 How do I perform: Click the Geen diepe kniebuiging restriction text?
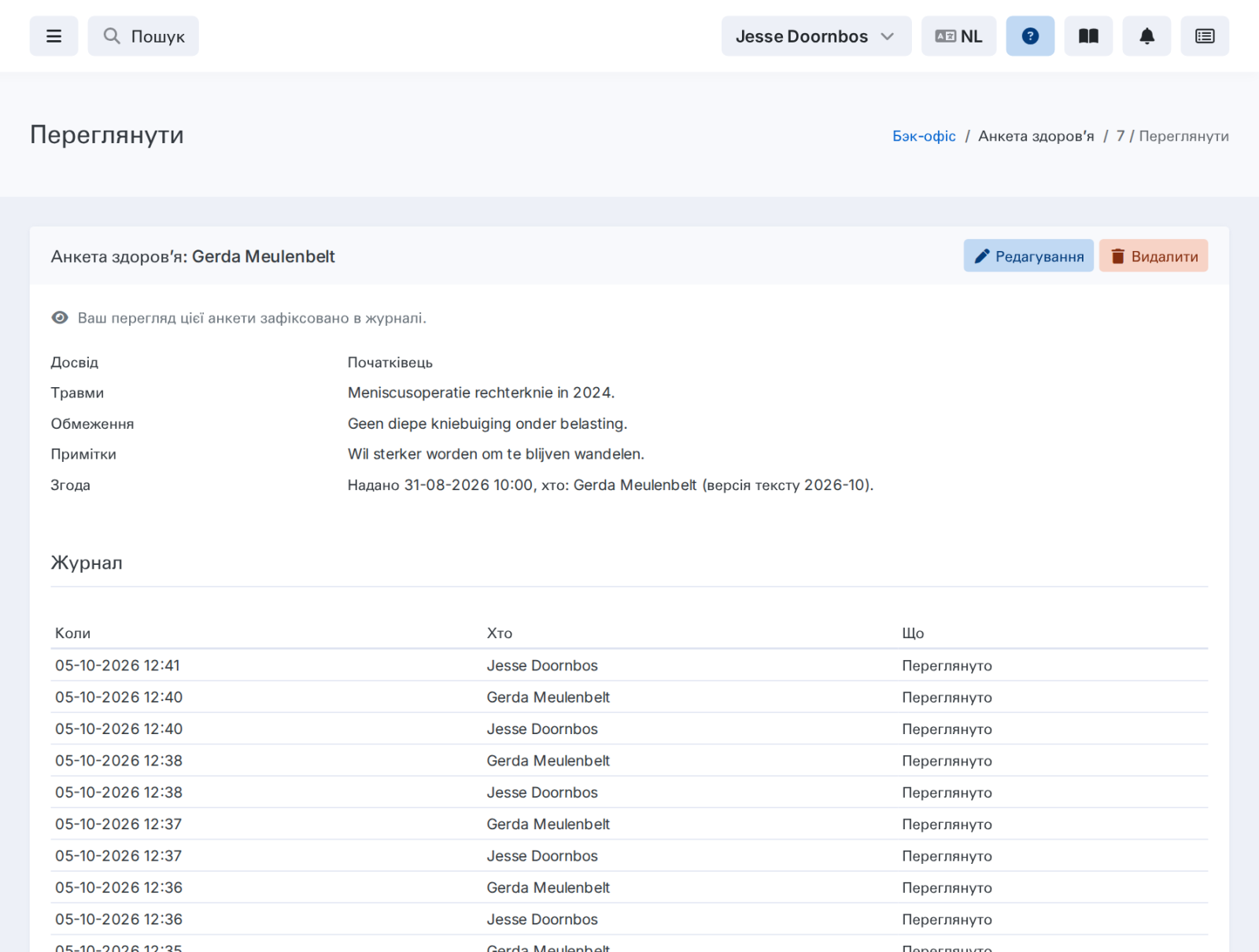488,423
